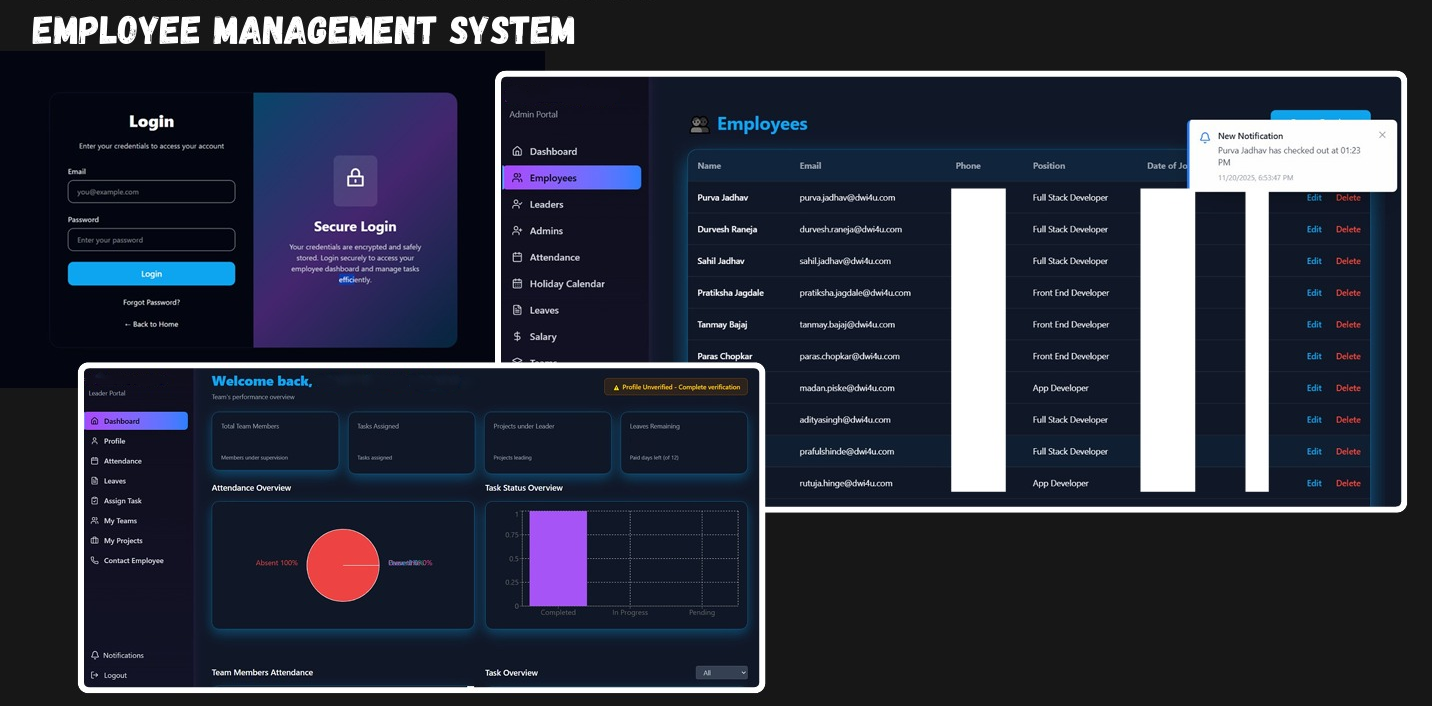This screenshot has width=1432, height=706.
Task: Click the Salary dollar icon
Action: tap(516, 336)
